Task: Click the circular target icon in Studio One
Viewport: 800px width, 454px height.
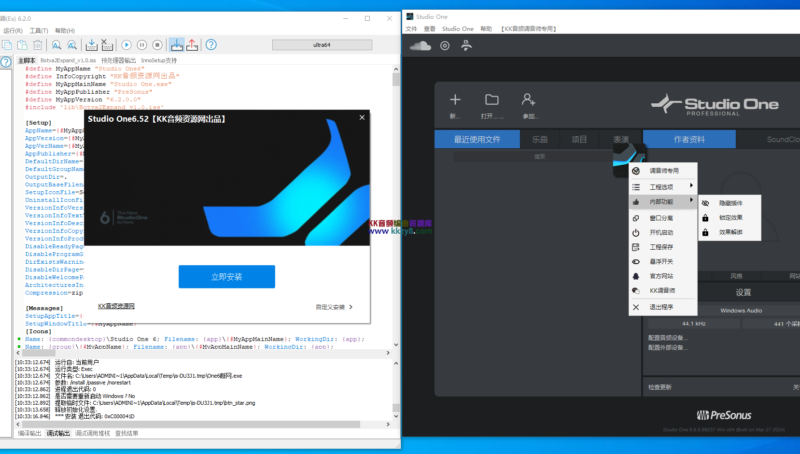Action: click(x=445, y=46)
